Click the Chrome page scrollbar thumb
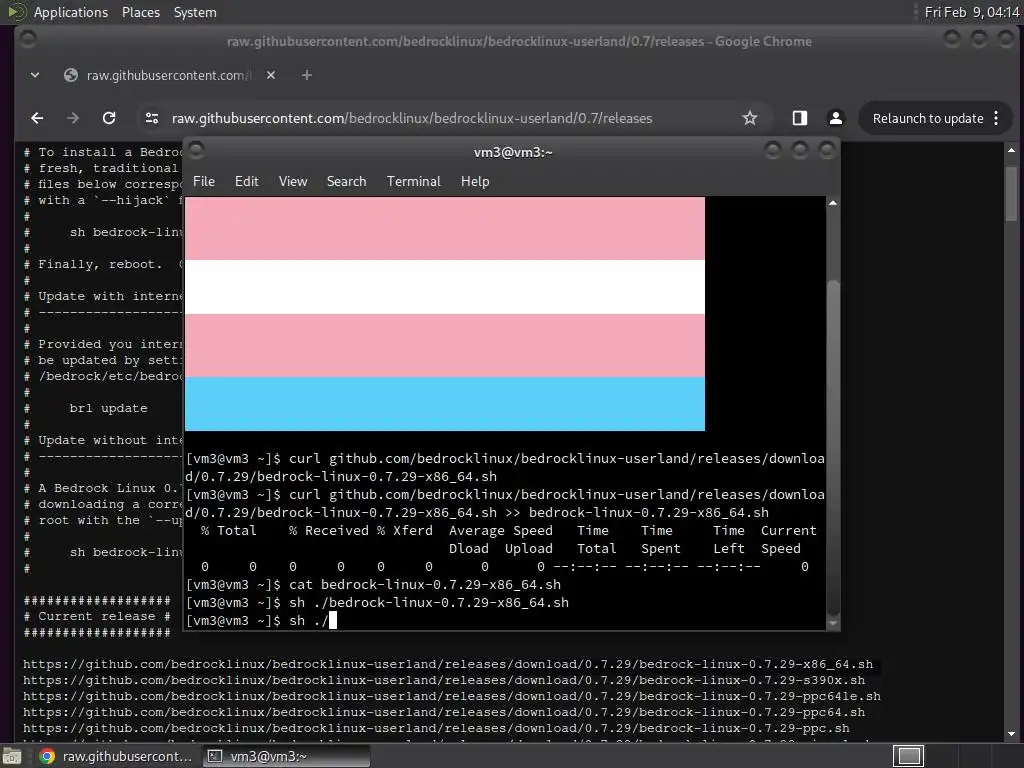This screenshot has height=768, width=1024. pyautogui.click(x=1011, y=194)
